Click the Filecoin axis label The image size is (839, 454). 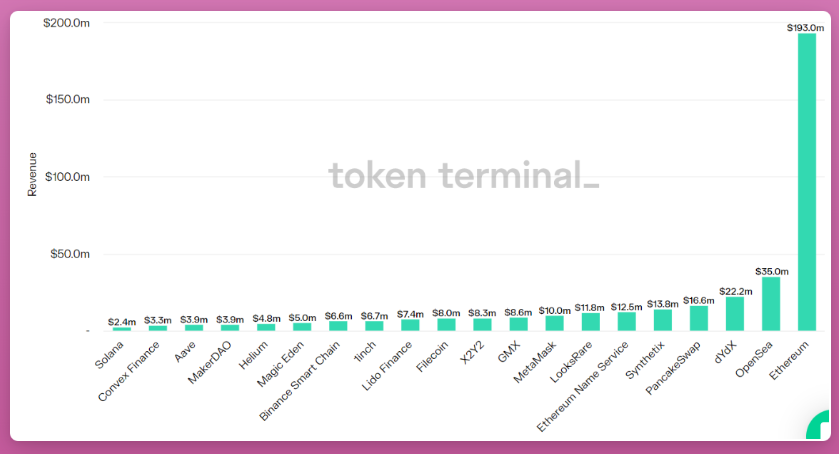(x=432, y=357)
